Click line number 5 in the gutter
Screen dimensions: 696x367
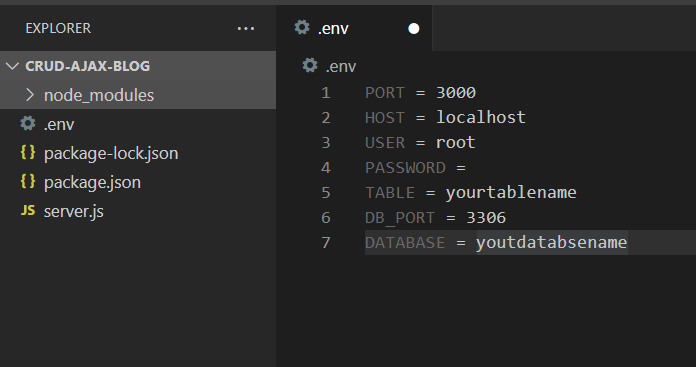pos(326,193)
